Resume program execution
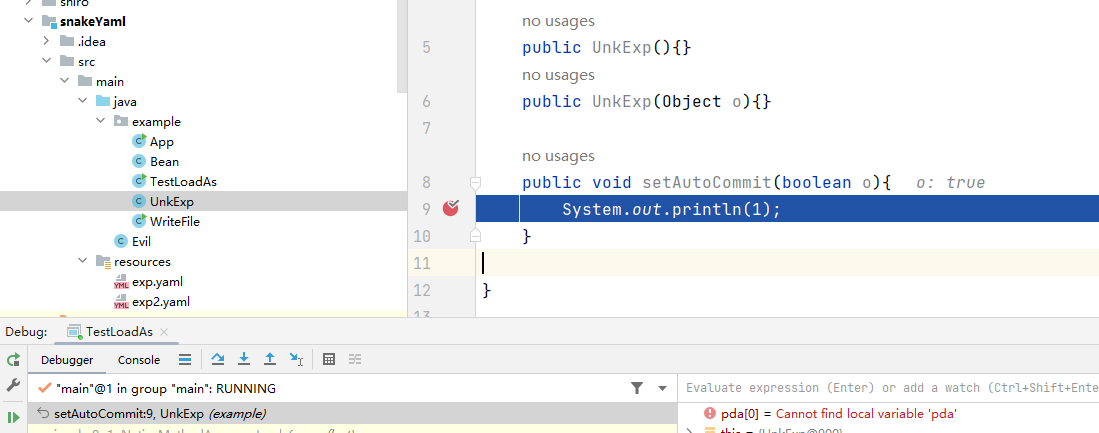The width and height of the screenshot is (1099, 433). pos(13,417)
